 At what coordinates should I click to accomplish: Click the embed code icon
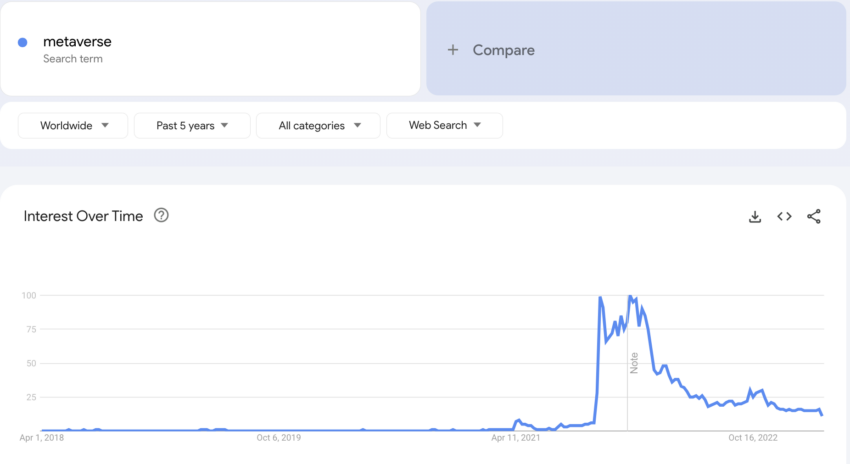coord(784,217)
